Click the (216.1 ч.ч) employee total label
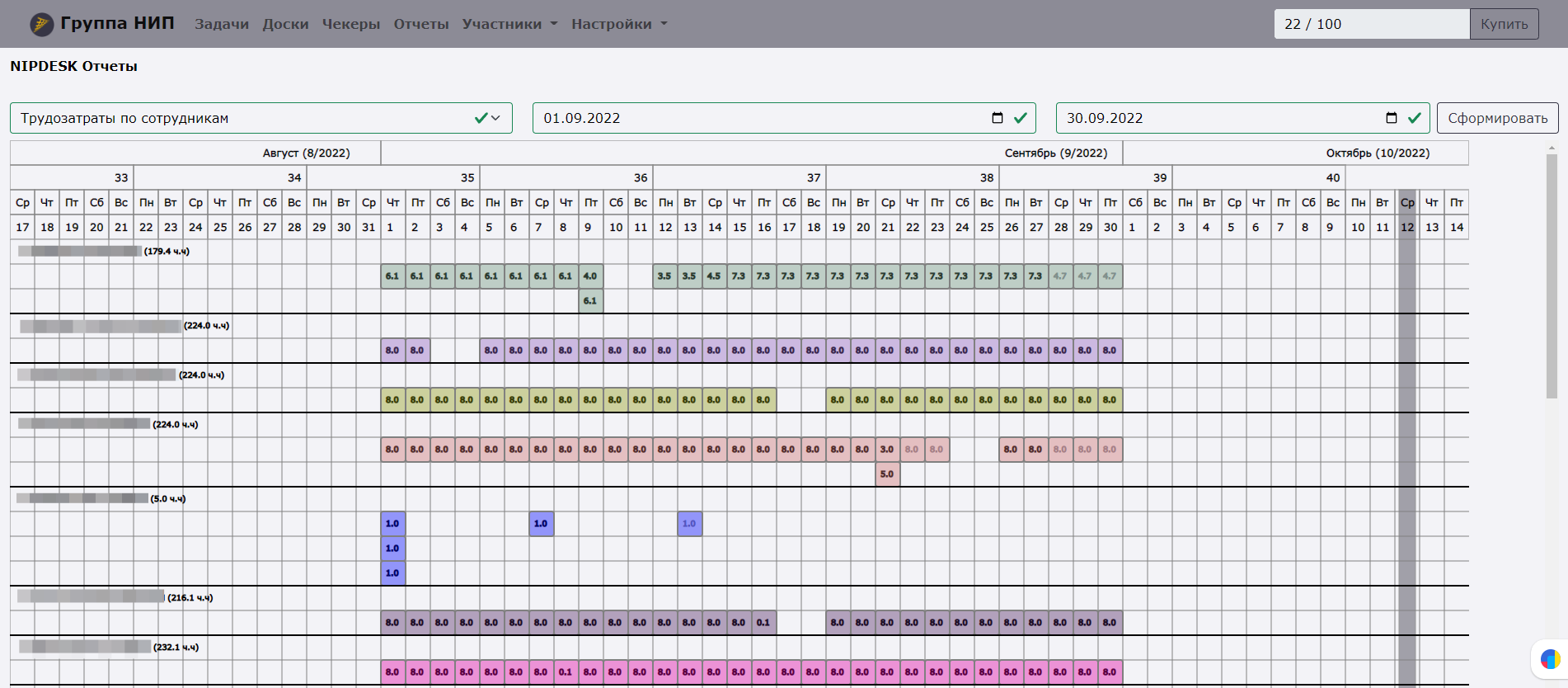 (x=190, y=597)
